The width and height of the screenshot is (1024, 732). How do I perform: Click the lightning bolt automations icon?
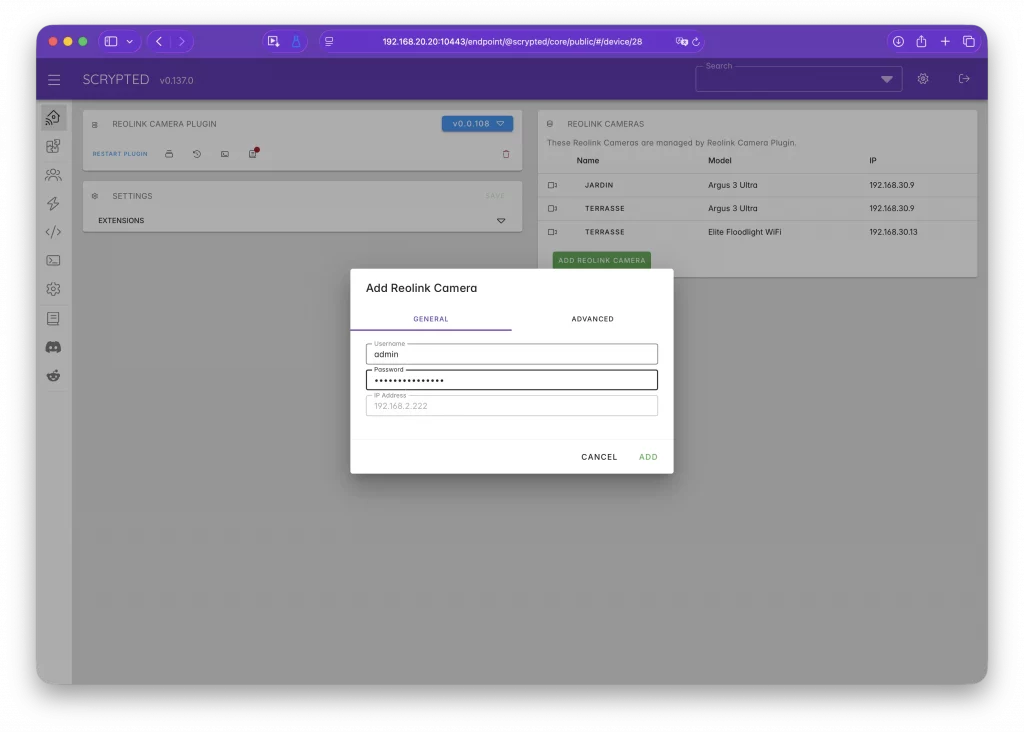[53, 204]
